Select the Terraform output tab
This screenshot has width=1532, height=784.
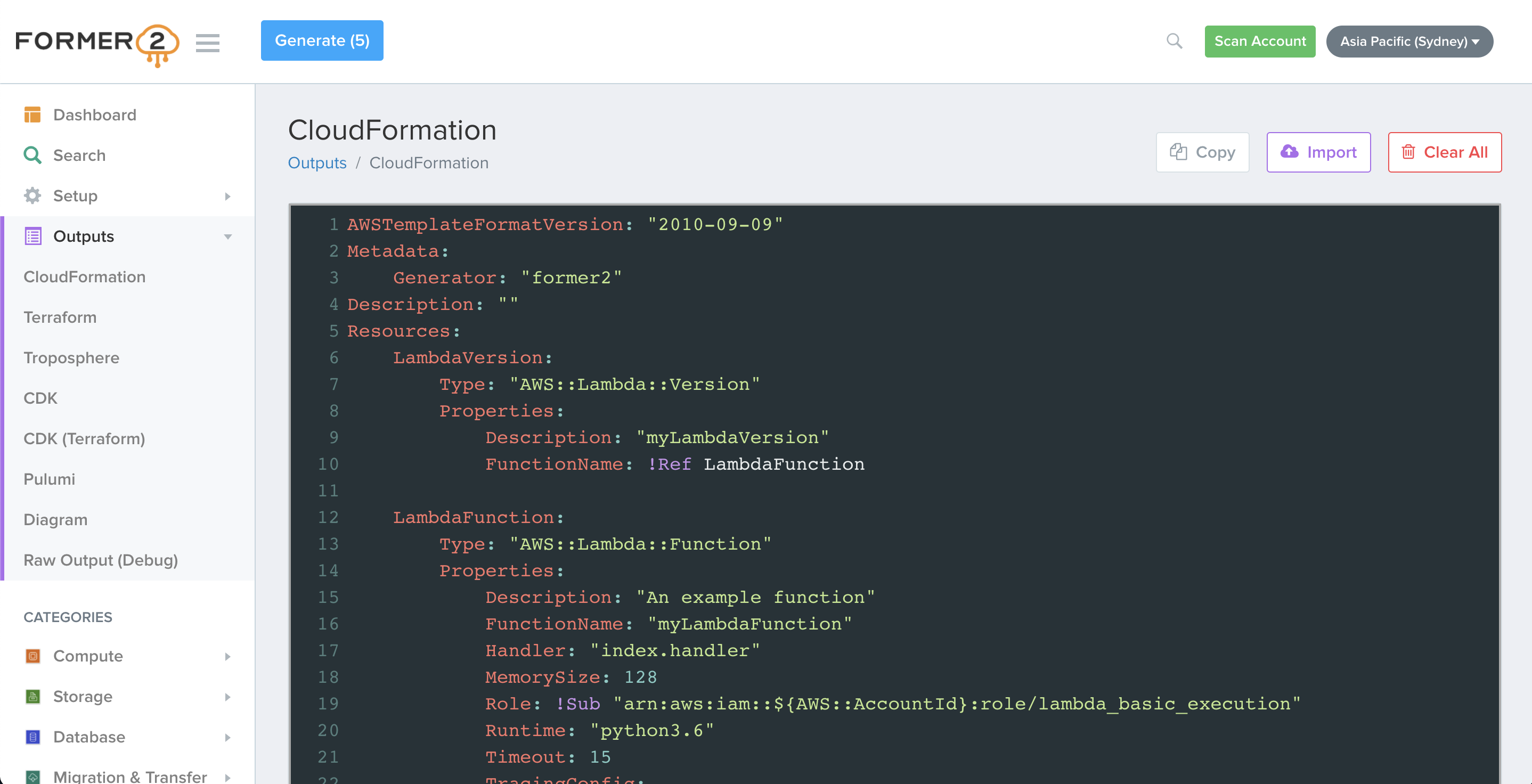(x=60, y=317)
